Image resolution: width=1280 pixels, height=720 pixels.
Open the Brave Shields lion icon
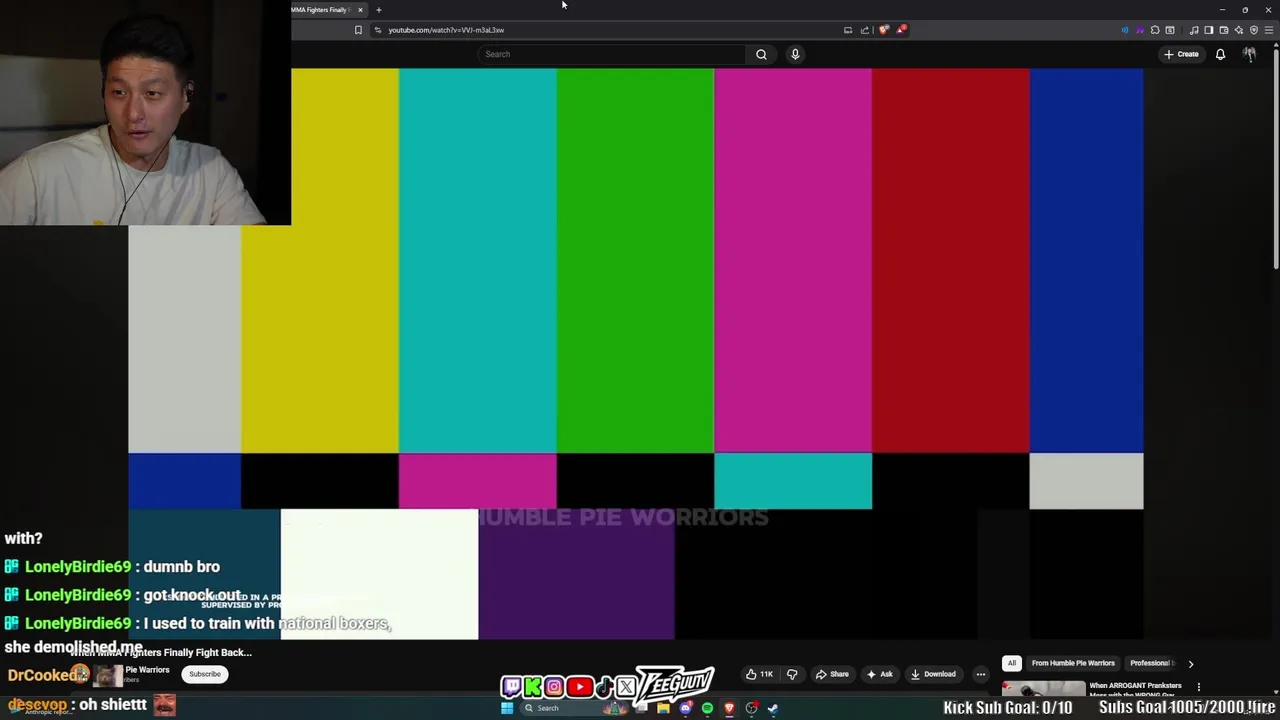(883, 29)
